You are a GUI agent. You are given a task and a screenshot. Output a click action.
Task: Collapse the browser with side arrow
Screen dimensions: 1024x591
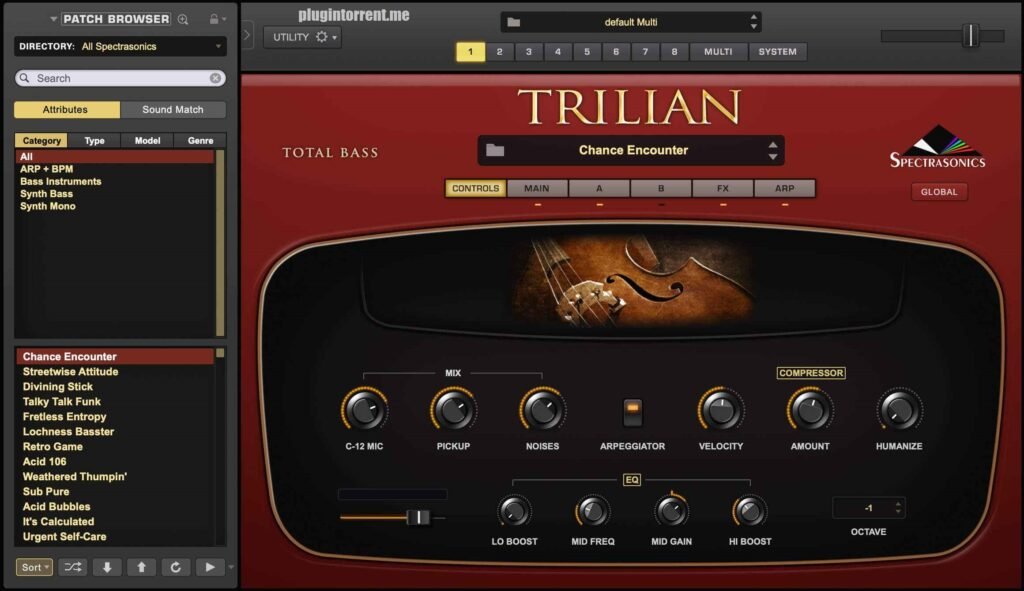pos(247,35)
